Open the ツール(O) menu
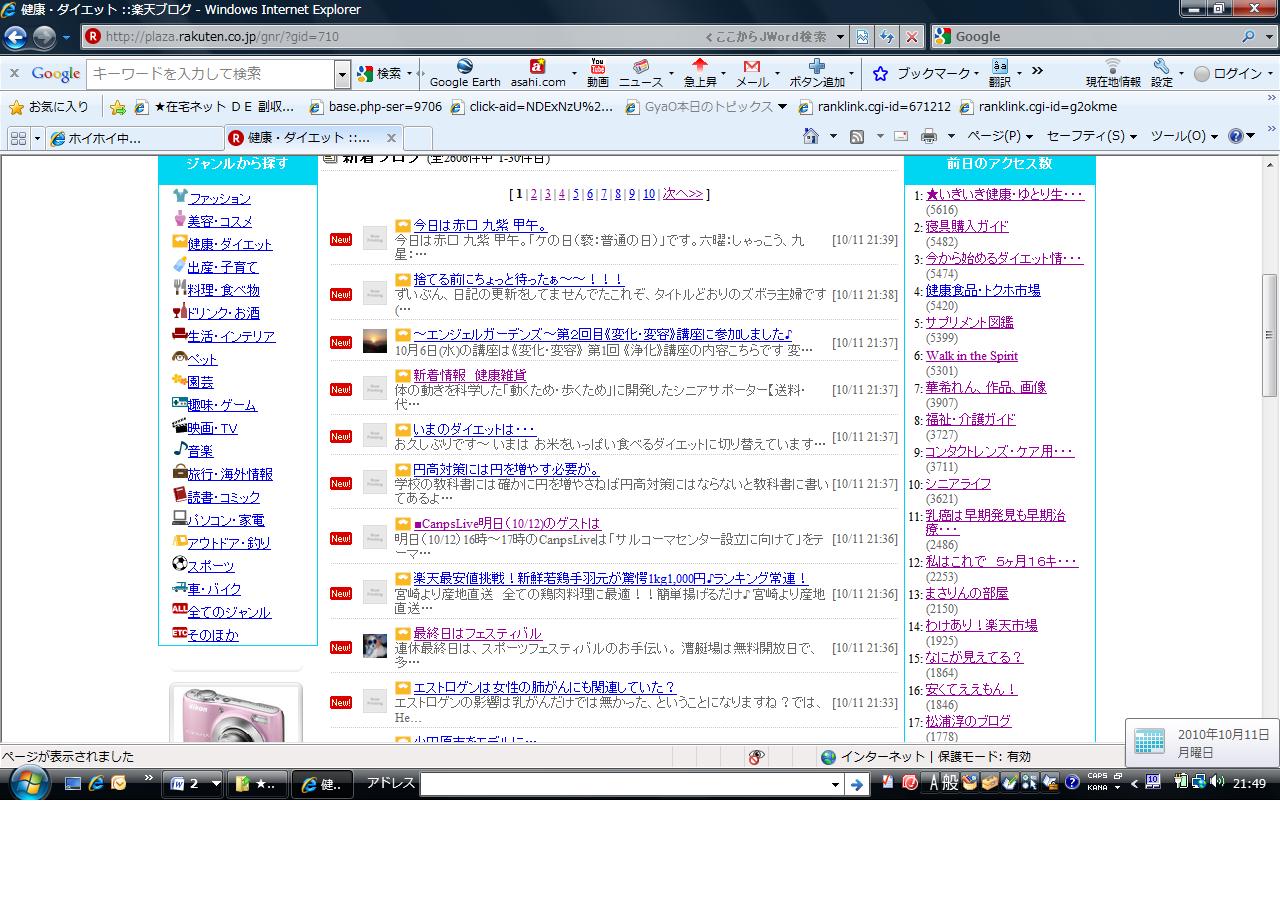Image resolution: width=1280 pixels, height=906 pixels. pos(1183,136)
